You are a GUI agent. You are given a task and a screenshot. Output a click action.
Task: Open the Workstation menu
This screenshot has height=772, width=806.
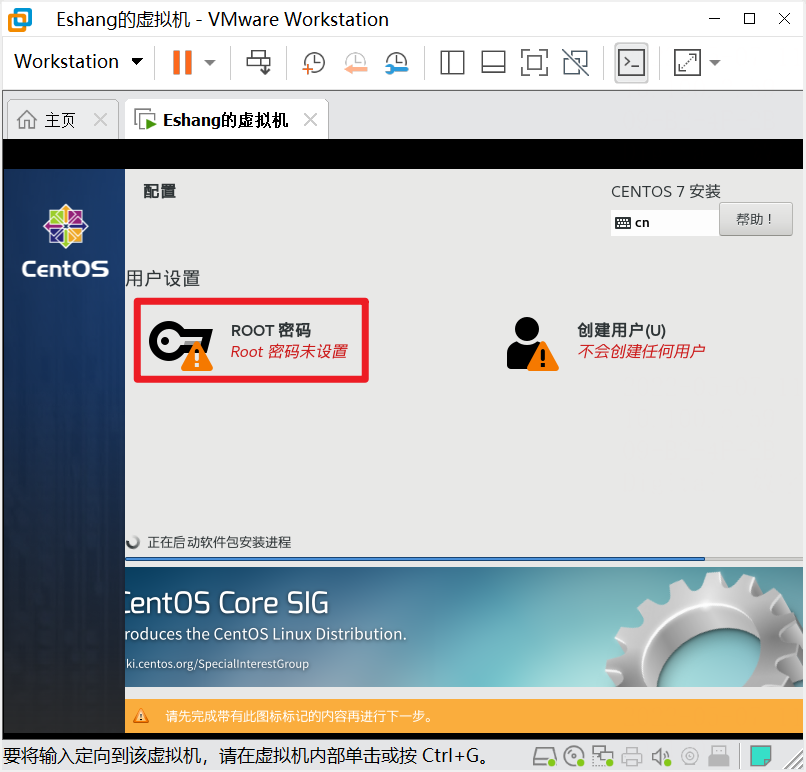click(x=78, y=62)
